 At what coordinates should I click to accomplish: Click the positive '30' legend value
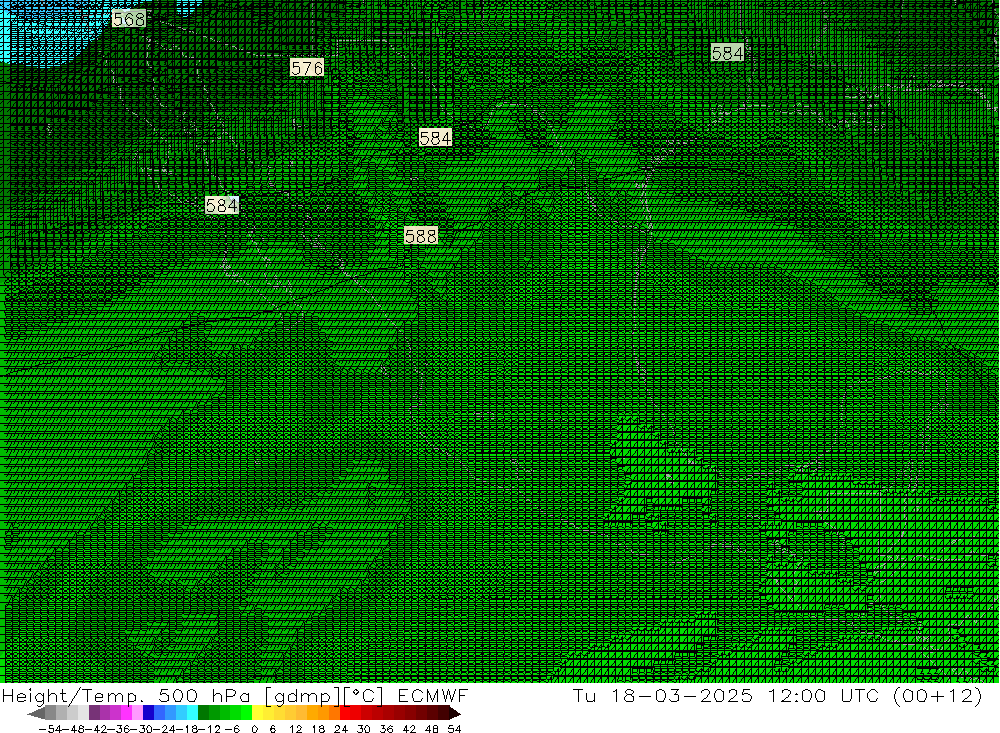pos(364,729)
